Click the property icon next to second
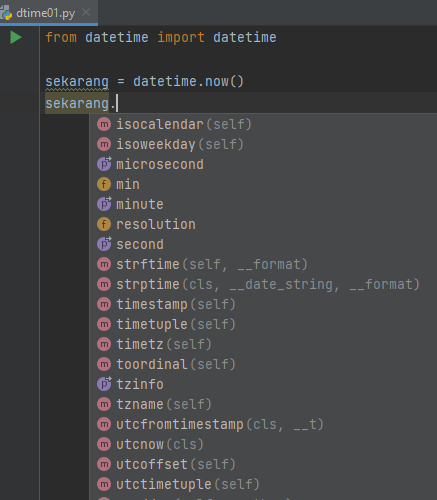437x500 pixels. 104,244
